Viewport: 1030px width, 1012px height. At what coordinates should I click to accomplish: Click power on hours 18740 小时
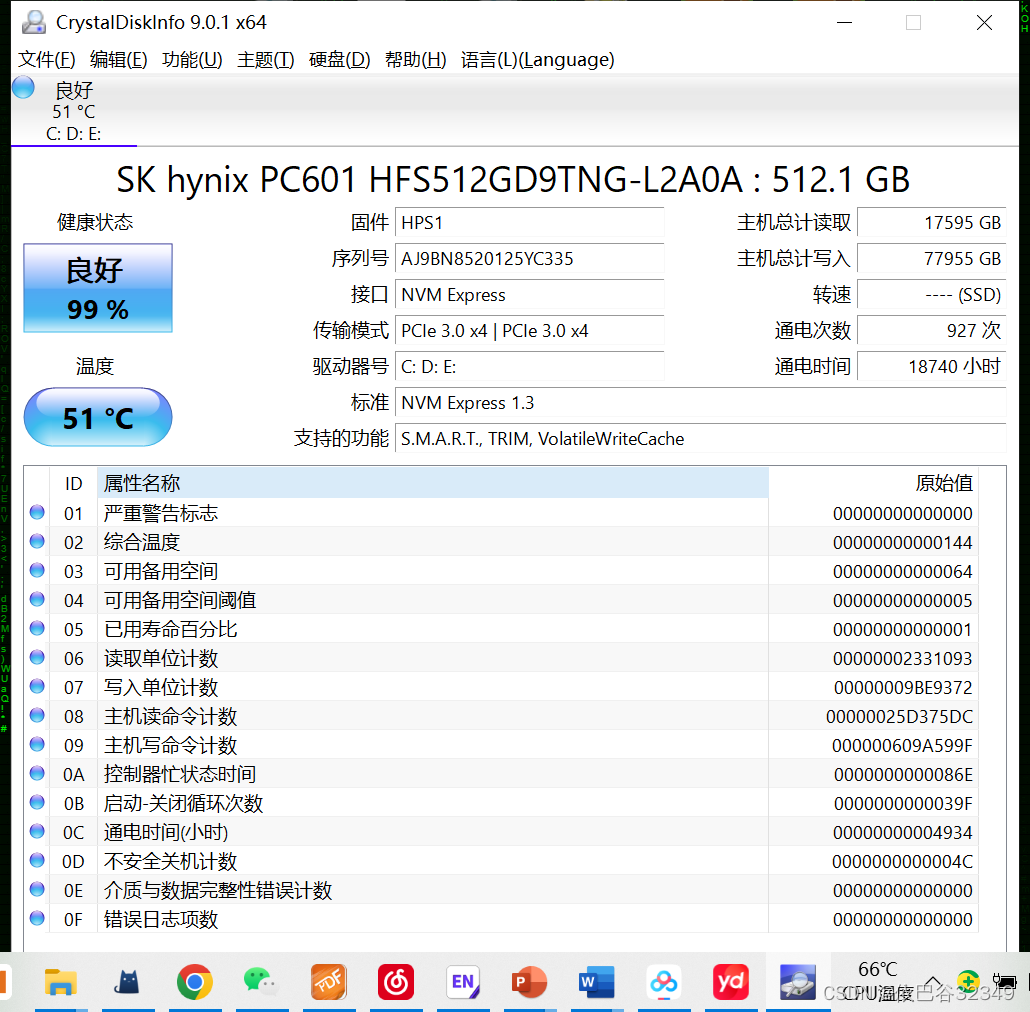pyautogui.click(x=931, y=366)
